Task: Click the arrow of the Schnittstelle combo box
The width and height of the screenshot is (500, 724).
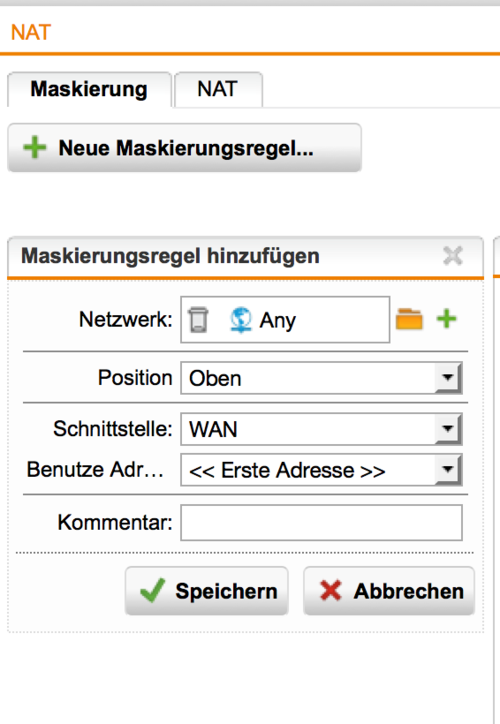Action: pos(447,429)
